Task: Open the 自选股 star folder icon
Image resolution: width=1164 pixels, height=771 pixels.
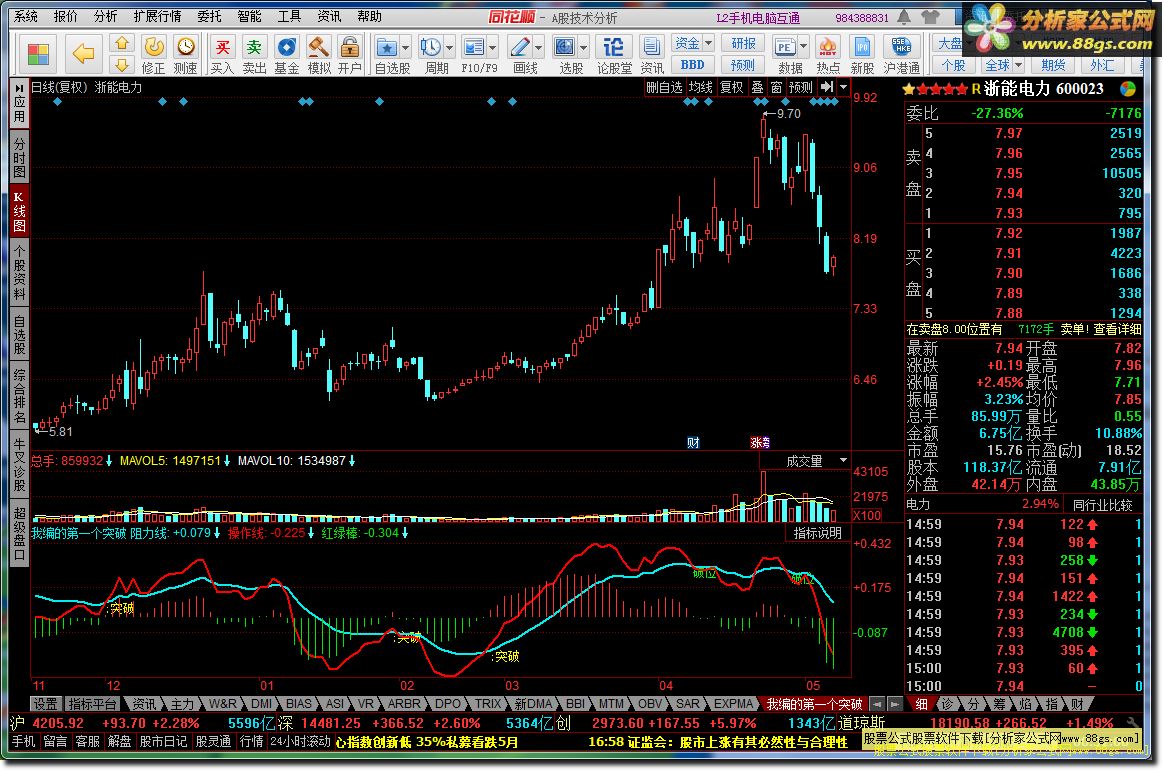Action: tap(387, 47)
